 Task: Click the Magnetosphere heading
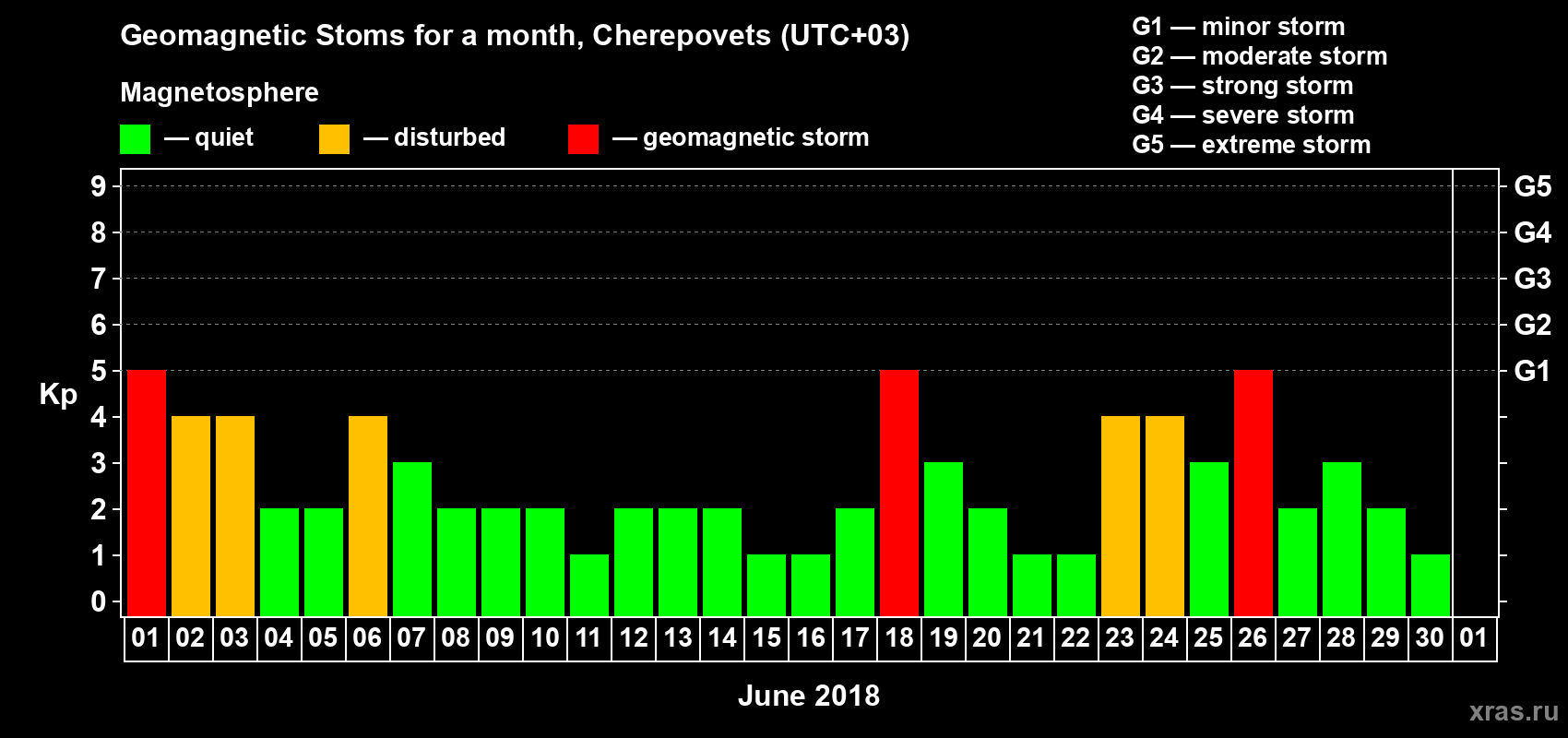pos(220,92)
